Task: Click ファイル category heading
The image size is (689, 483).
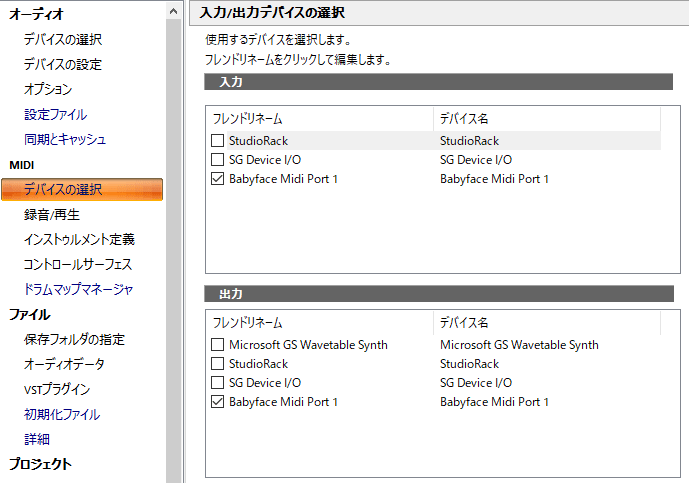Action: tap(29, 314)
